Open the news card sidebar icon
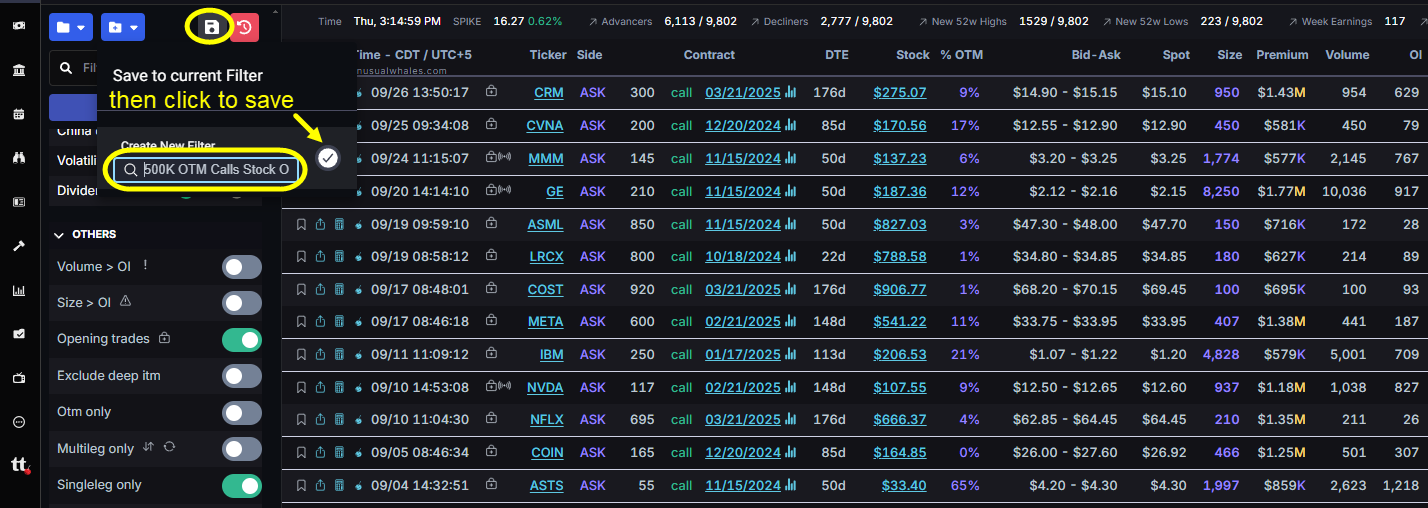The height and width of the screenshot is (508, 1428). pos(19,201)
